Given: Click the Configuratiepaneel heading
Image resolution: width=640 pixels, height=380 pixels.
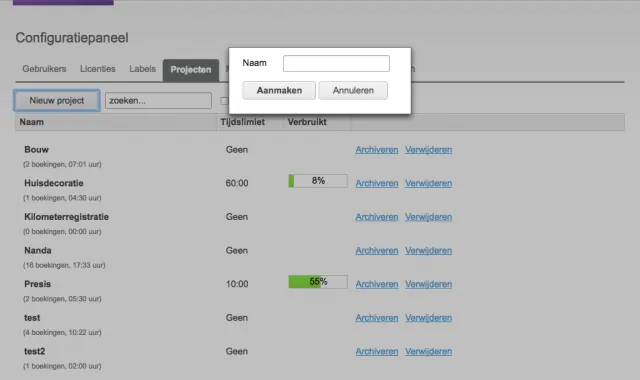Looking at the screenshot, I should (72, 38).
